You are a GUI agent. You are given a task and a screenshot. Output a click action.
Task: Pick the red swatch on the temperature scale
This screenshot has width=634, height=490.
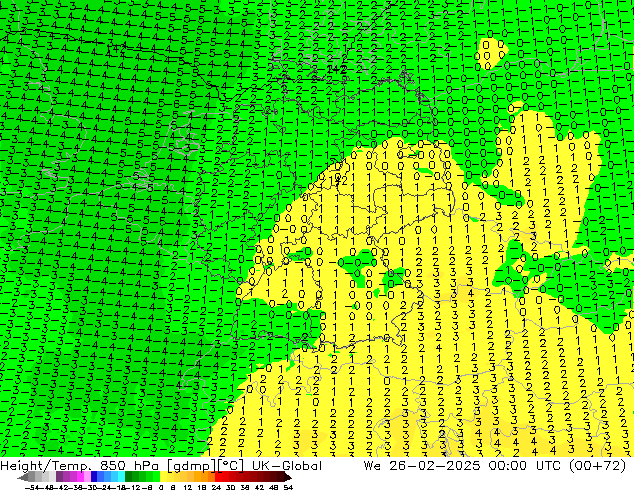(238, 478)
